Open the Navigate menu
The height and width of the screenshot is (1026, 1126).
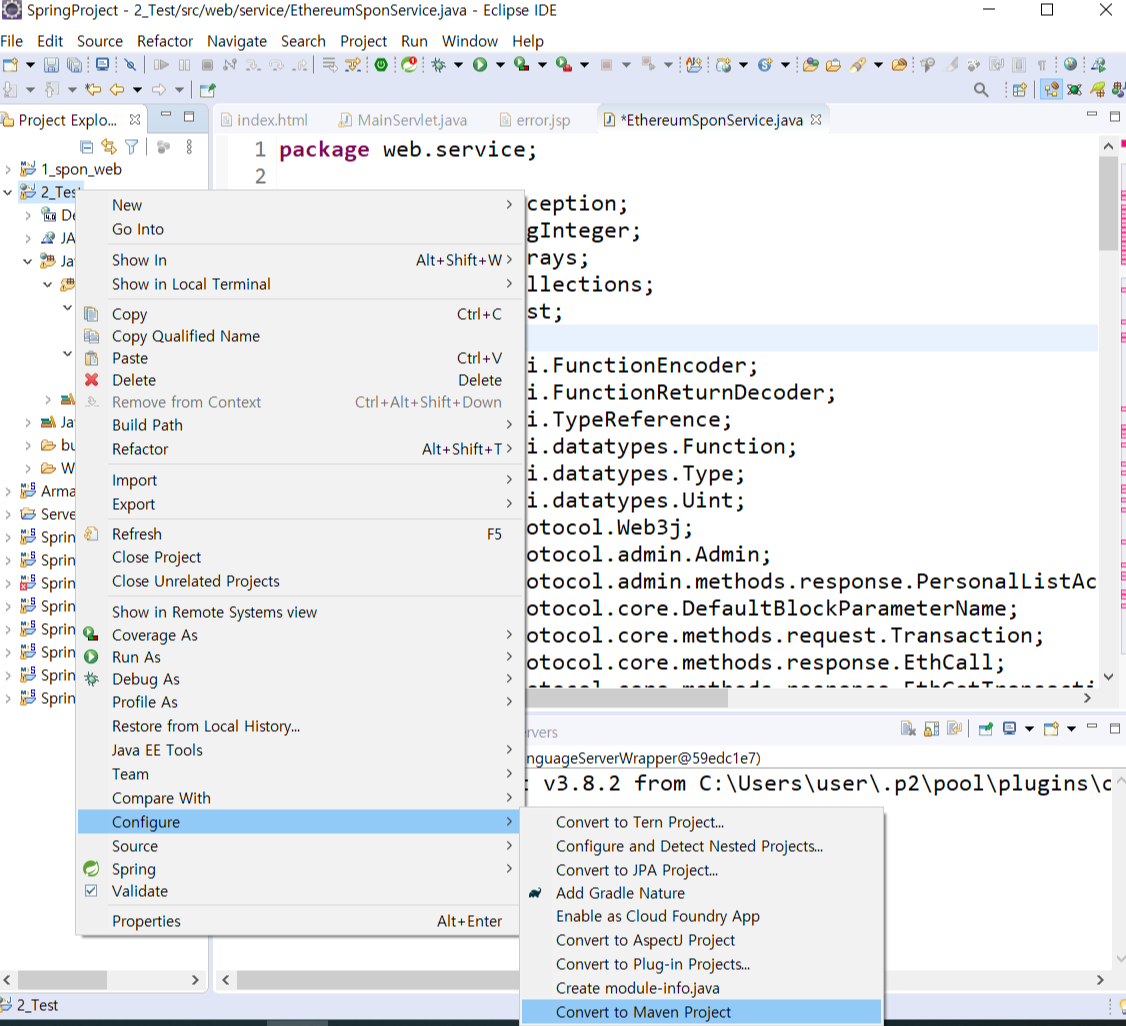pyautogui.click(x=236, y=41)
